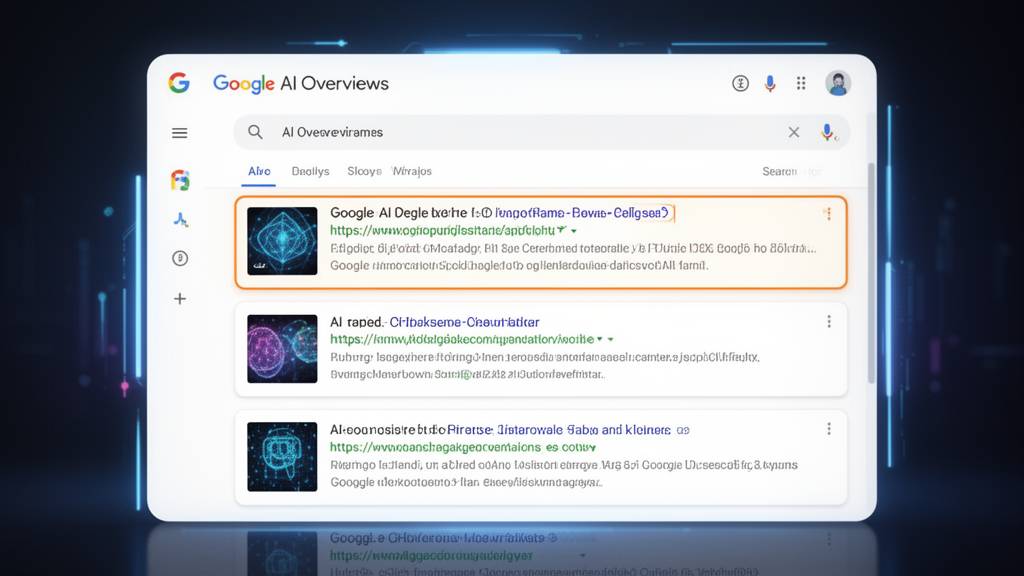
Task: Open the hamburger menu in sidebar
Action: (180, 133)
